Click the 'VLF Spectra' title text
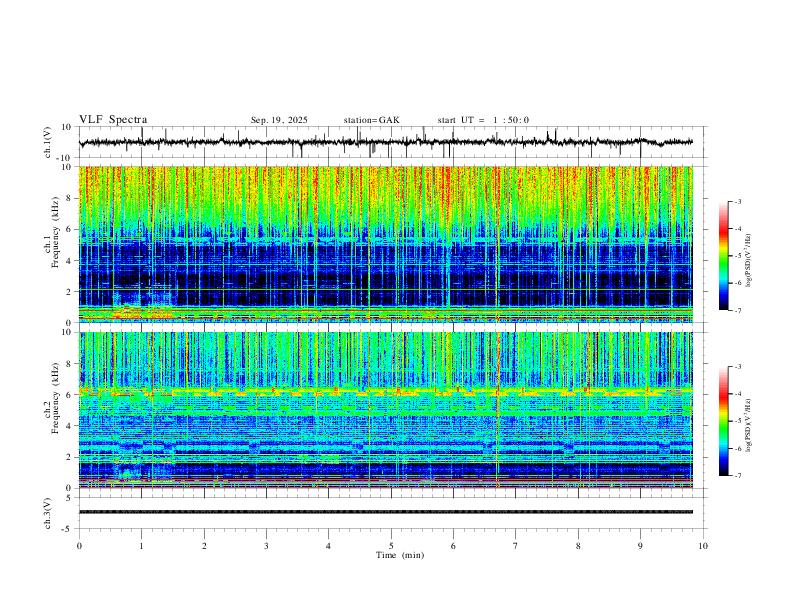The height and width of the screenshot is (612, 792). click(113, 120)
